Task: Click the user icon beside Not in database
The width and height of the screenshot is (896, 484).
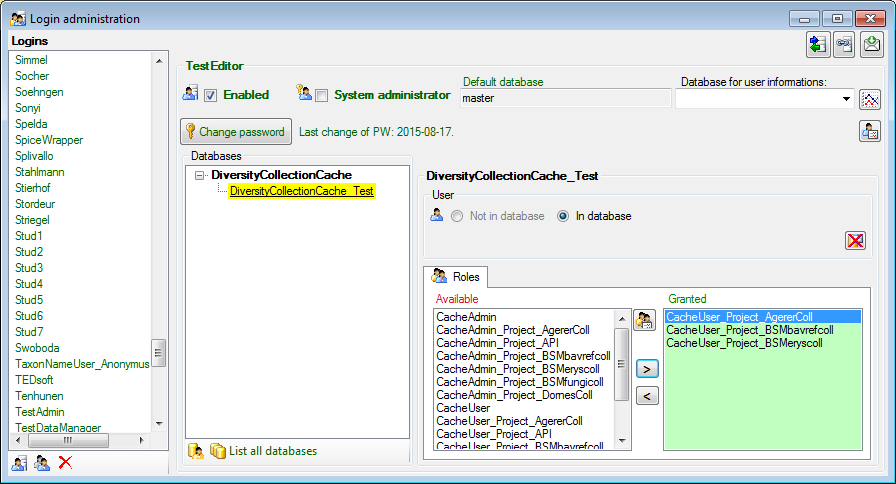Action: [x=437, y=215]
